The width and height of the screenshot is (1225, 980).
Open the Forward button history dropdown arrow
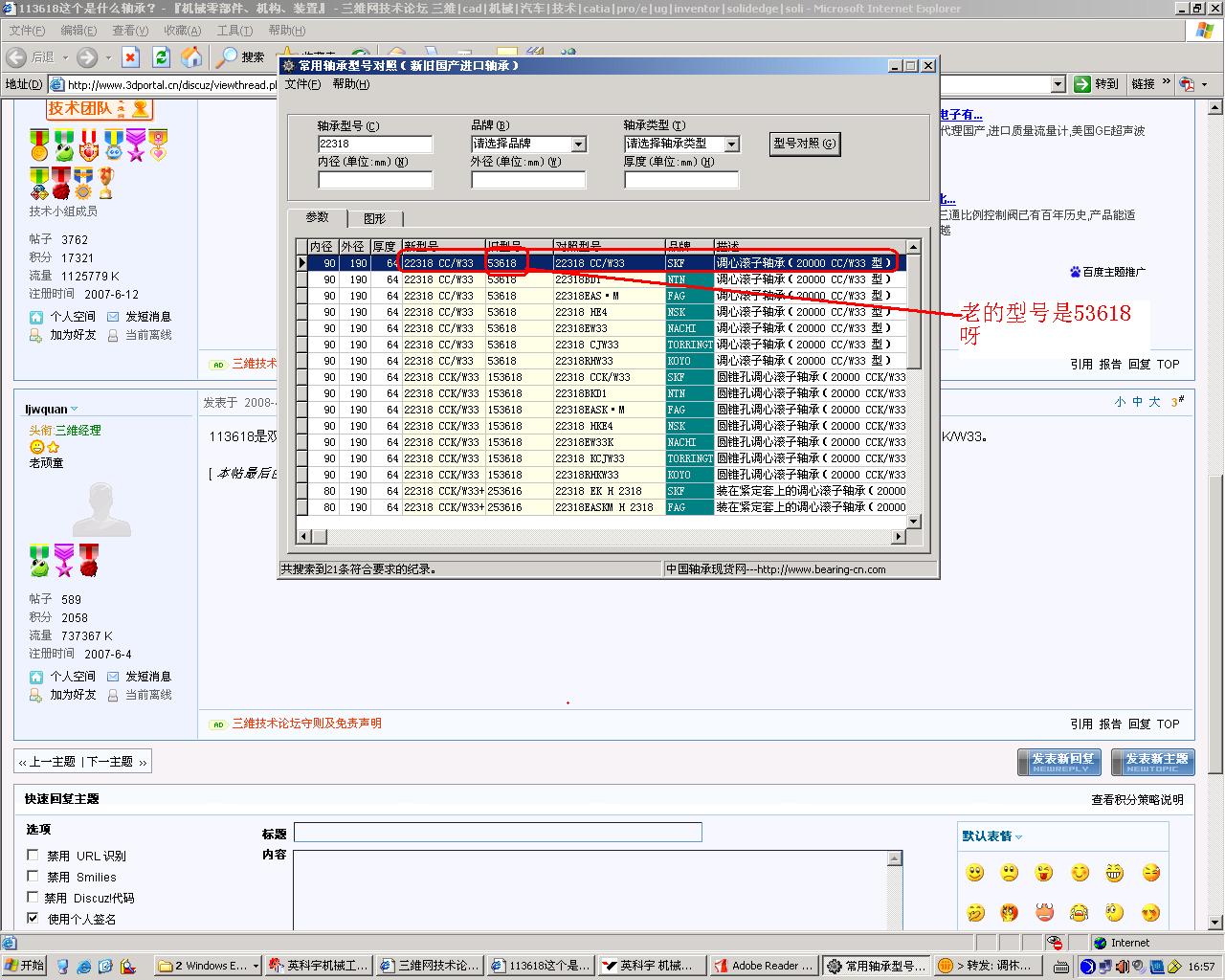click(x=107, y=57)
